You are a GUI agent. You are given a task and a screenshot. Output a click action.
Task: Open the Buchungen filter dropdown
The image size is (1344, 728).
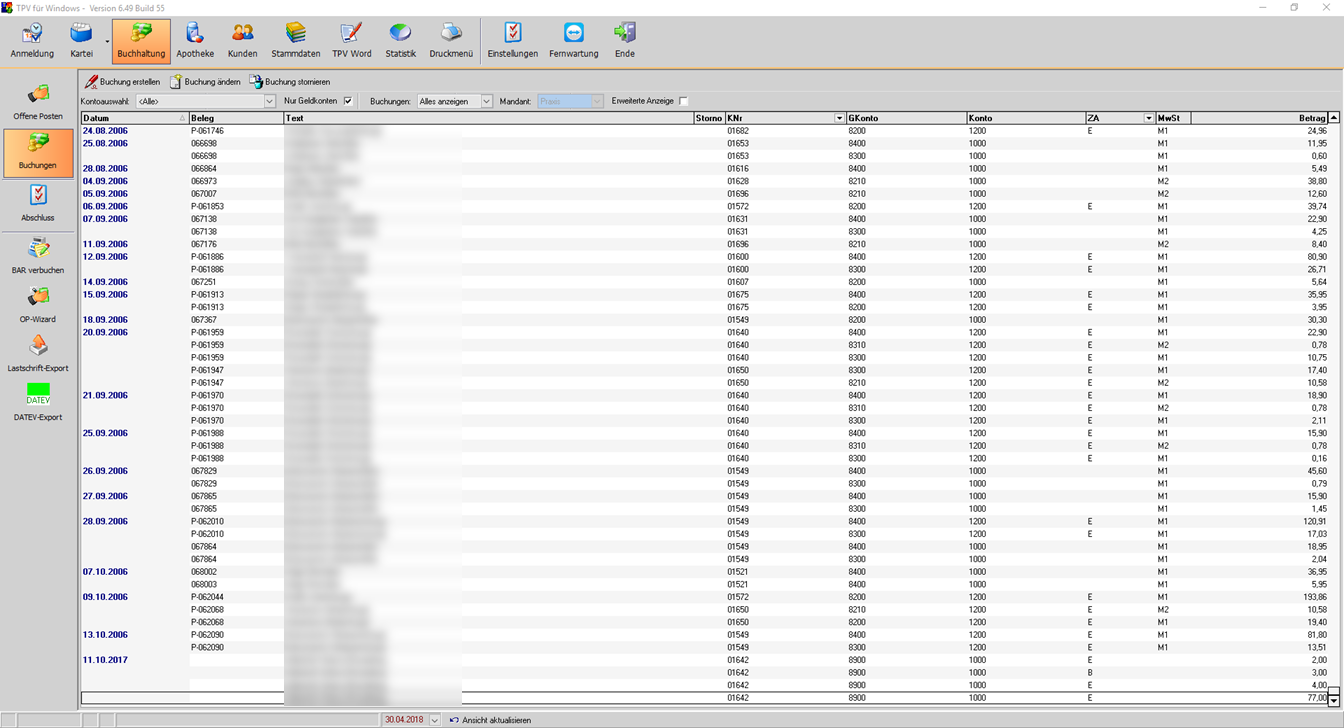coord(487,101)
